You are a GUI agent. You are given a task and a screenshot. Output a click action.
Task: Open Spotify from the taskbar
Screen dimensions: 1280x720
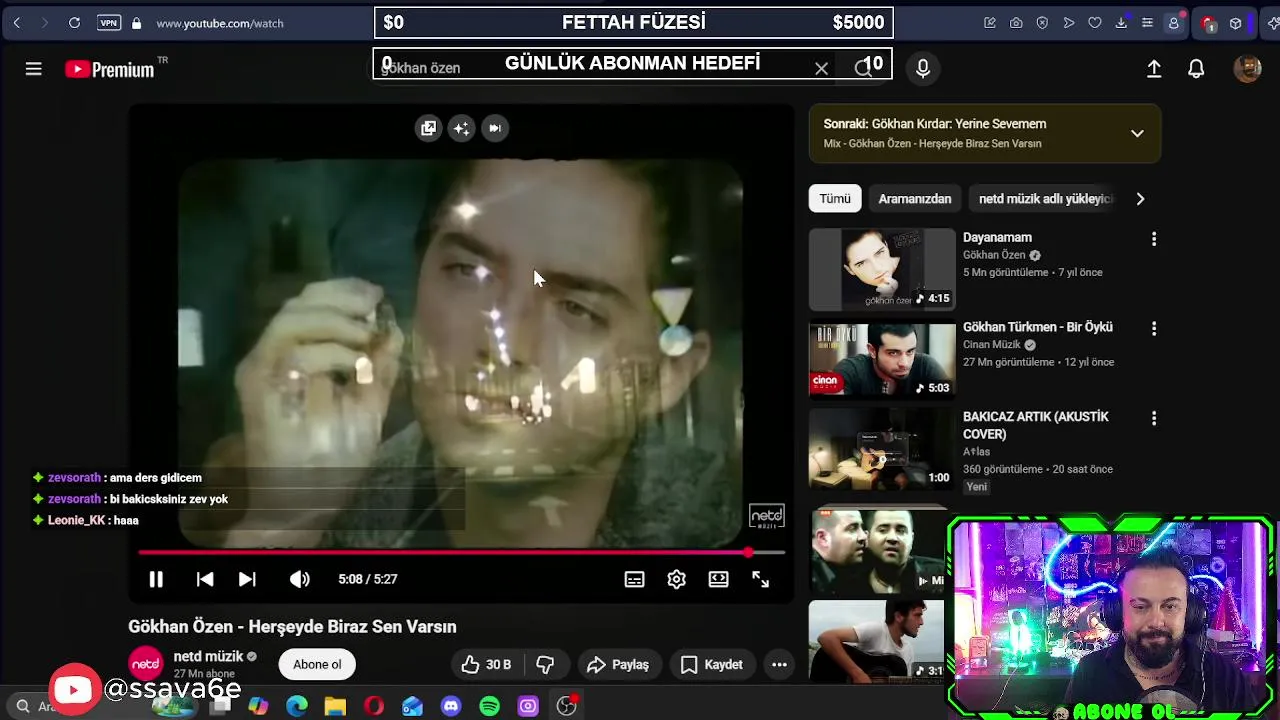[489, 706]
